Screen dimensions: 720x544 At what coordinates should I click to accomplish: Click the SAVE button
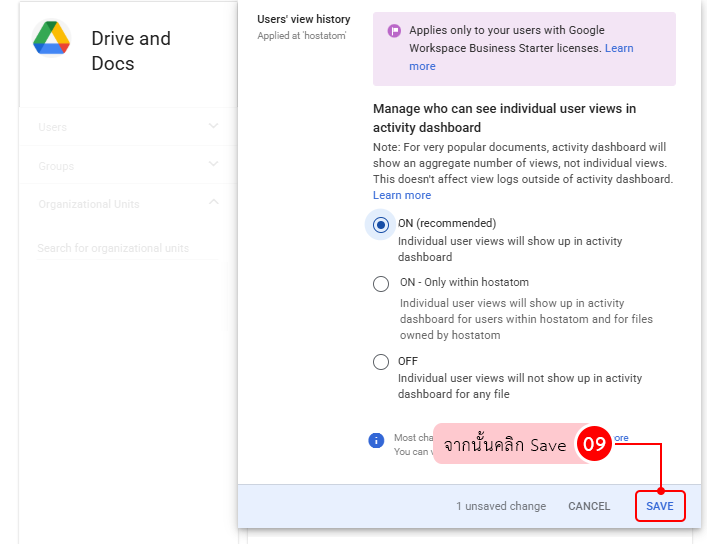(x=660, y=506)
